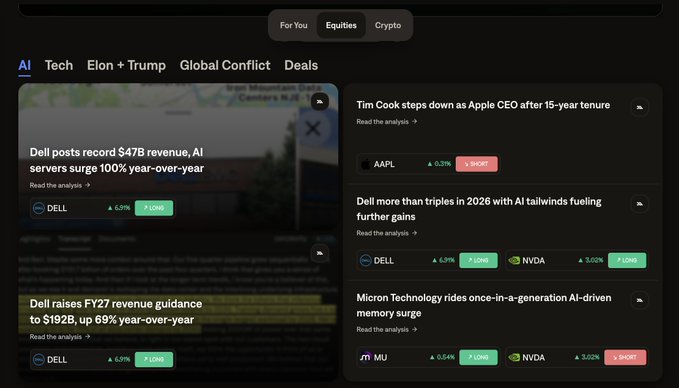
Task: Select the Equities feed tab
Action: (x=341, y=26)
